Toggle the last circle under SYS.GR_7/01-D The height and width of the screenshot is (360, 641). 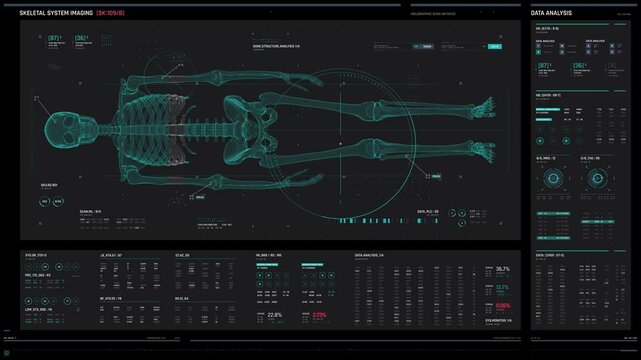coord(76,267)
